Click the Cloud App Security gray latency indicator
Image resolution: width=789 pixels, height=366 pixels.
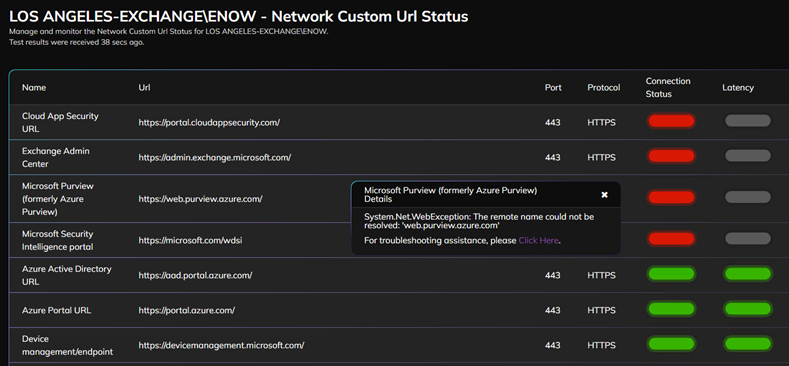pyautogui.click(x=748, y=121)
